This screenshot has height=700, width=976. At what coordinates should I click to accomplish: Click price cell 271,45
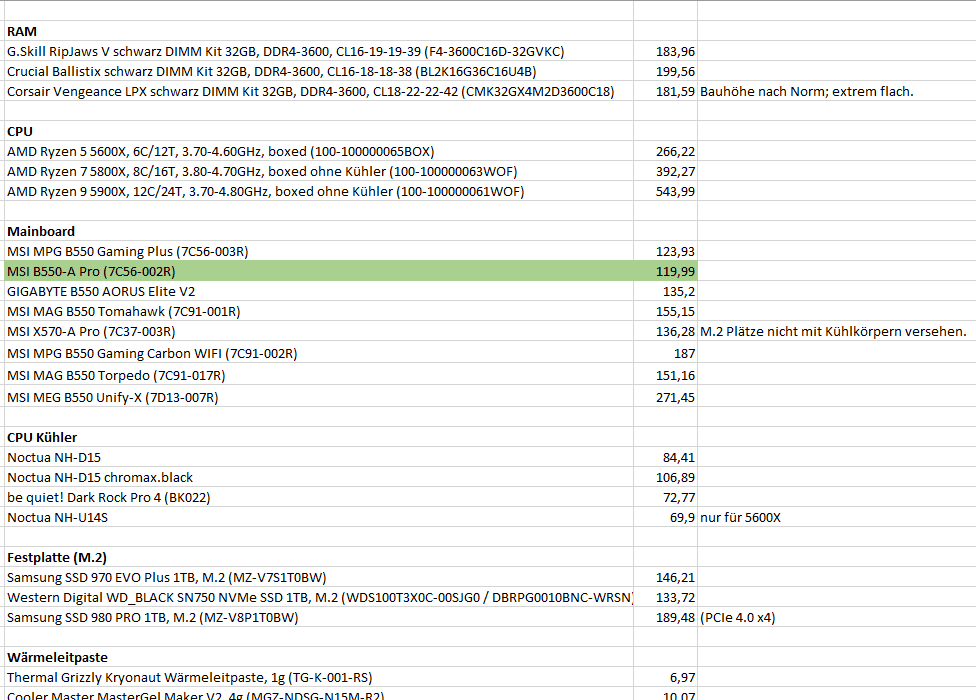[x=665, y=396]
